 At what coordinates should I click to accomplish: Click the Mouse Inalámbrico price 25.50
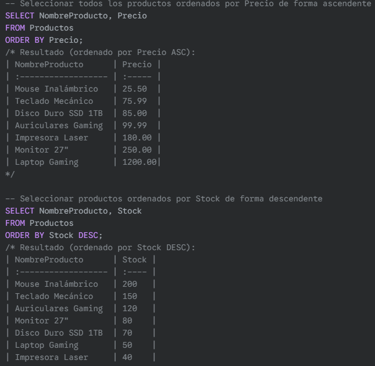click(x=134, y=89)
